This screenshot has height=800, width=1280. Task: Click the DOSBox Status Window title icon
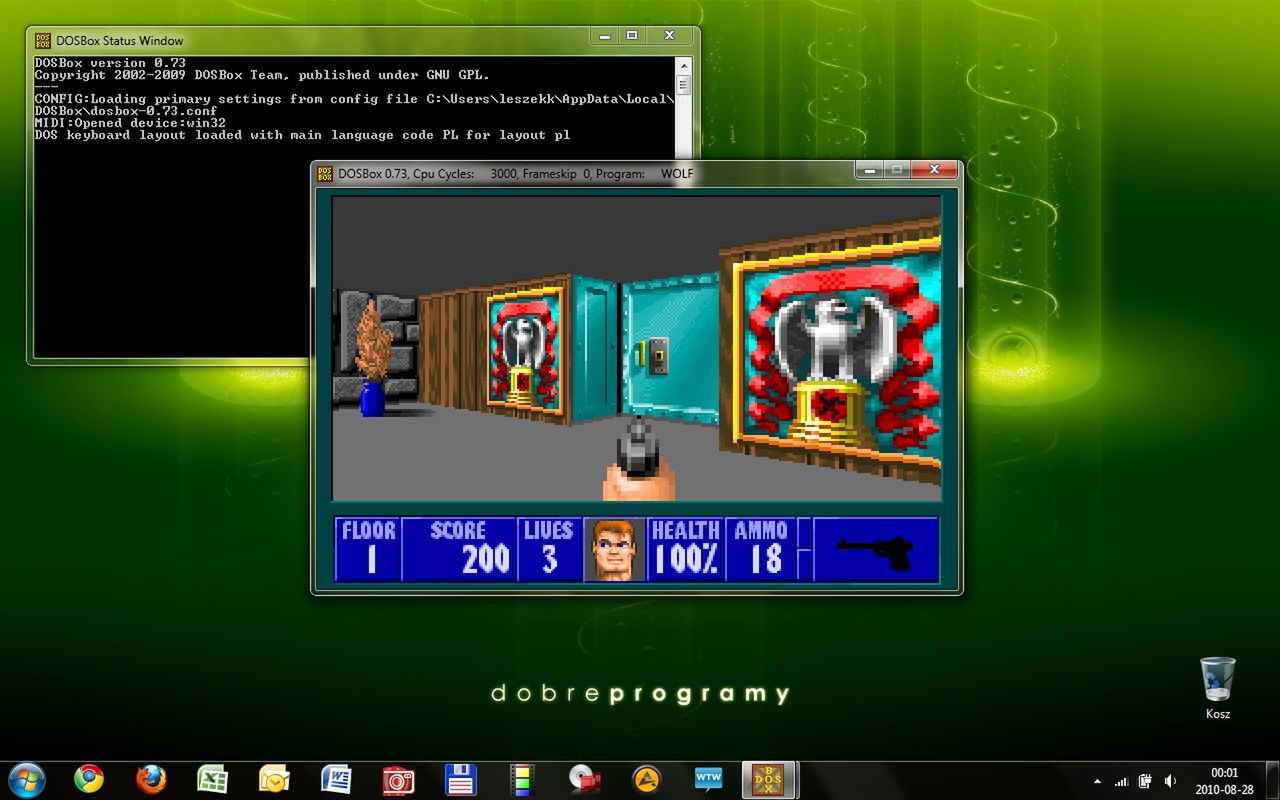[43, 41]
